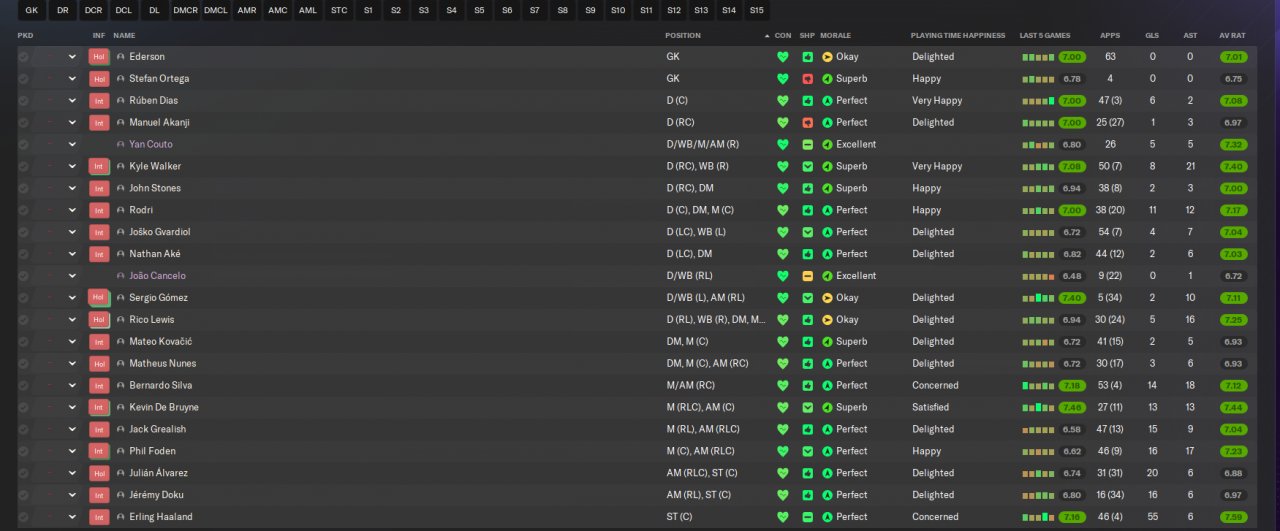Click Bernardo Silva's Concerned playing time status

pyautogui.click(x=935, y=386)
